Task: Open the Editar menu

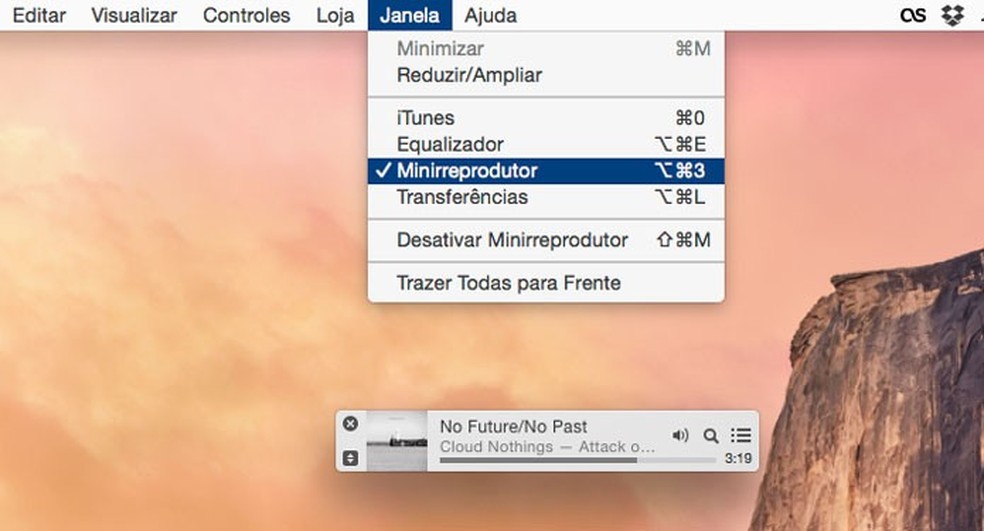Action: [x=39, y=15]
